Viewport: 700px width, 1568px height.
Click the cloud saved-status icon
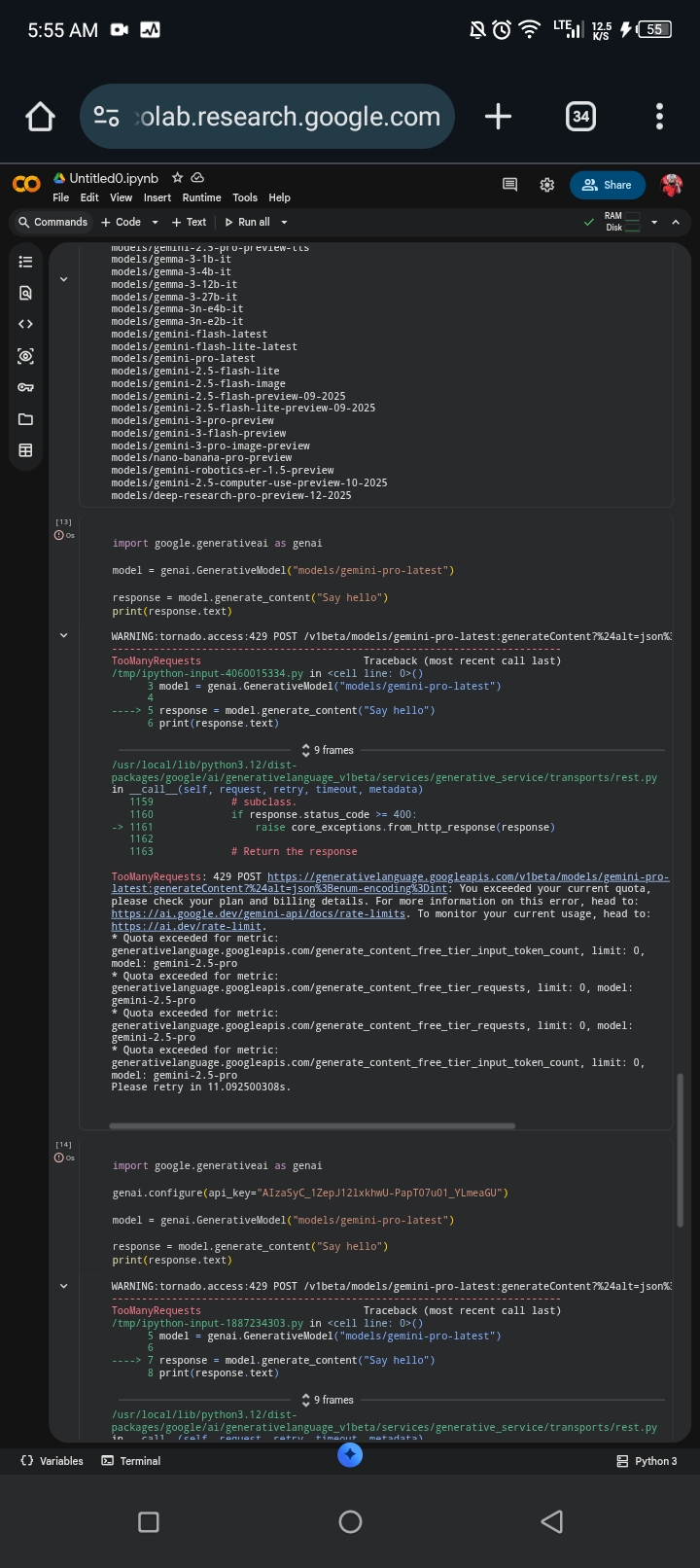pyautogui.click(x=197, y=178)
